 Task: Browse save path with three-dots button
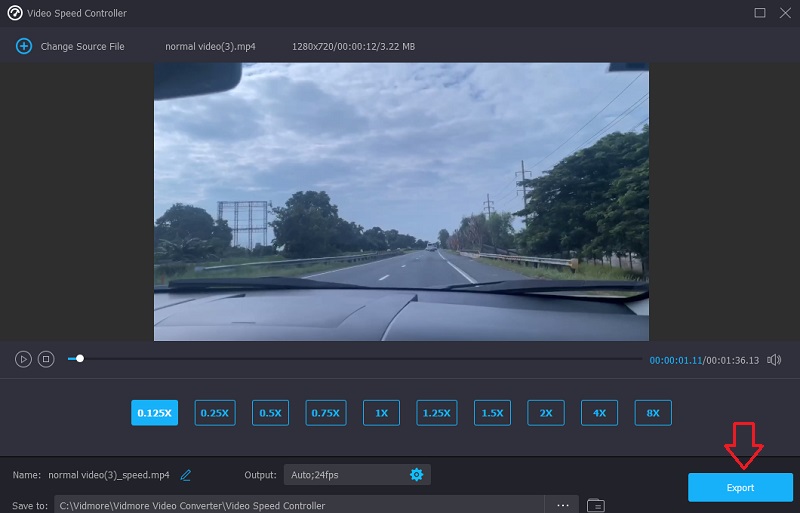(563, 505)
